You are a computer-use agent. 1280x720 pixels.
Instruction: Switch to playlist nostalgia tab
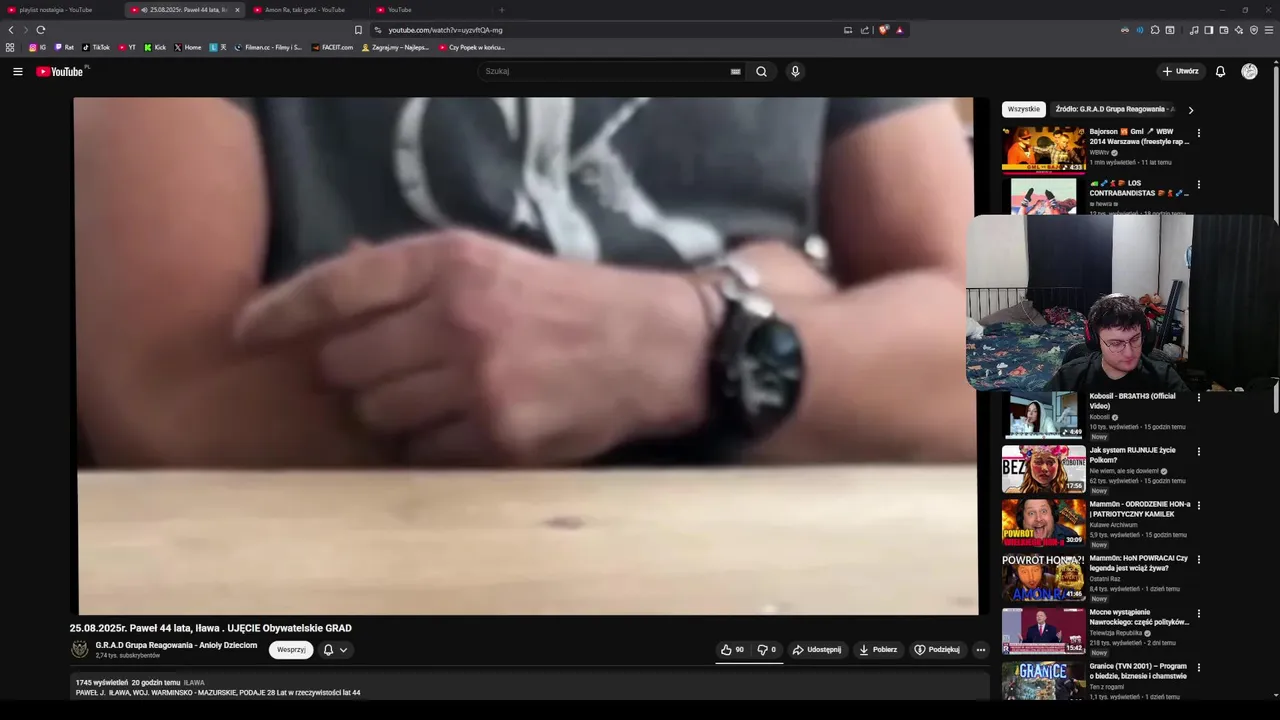pos(60,10)
